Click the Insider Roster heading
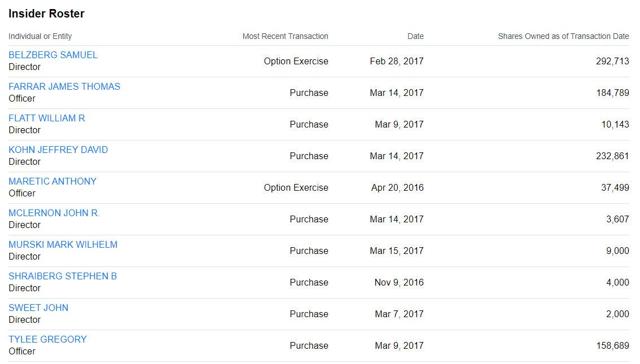Image resolution: width=640 pixels, height=364 pixels. [x=47, y=13]
